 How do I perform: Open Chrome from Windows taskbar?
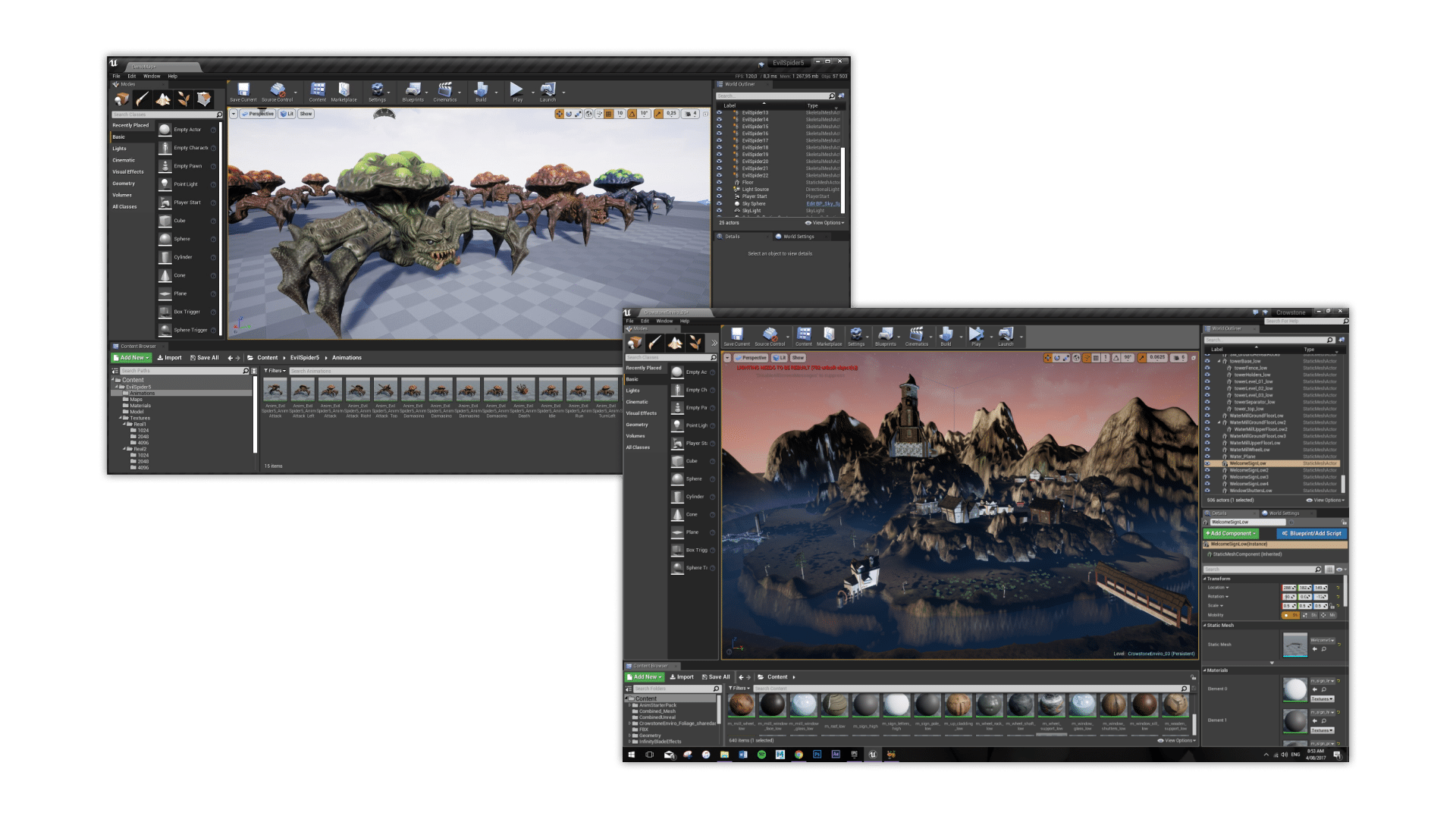click(x=799, y=755)
